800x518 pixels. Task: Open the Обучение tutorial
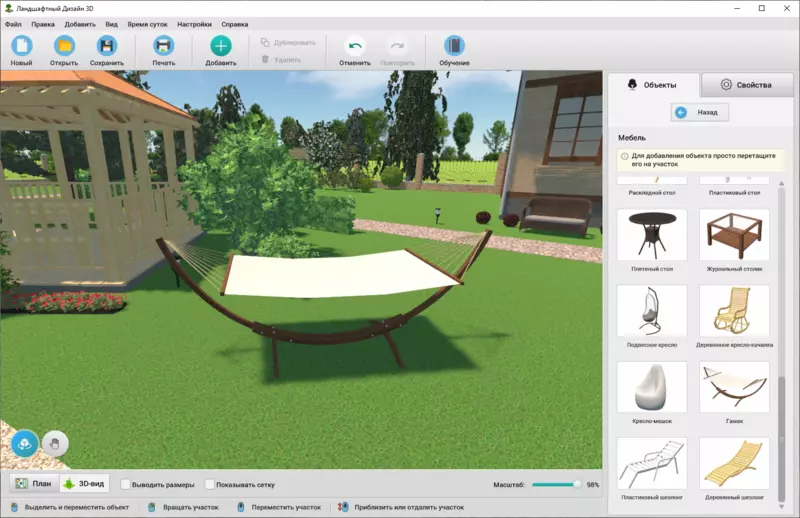coord(454,51)
